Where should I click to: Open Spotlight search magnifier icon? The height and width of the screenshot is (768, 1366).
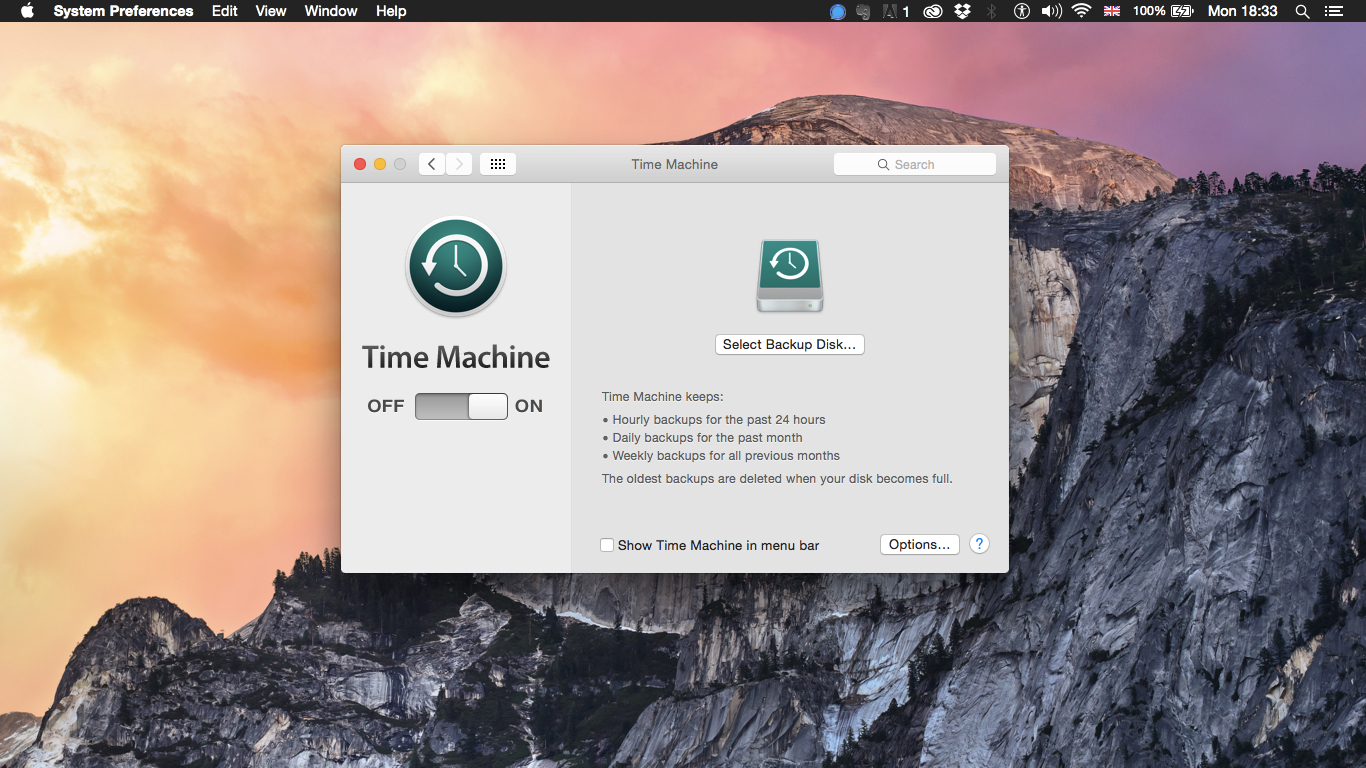click(1302, 11)
